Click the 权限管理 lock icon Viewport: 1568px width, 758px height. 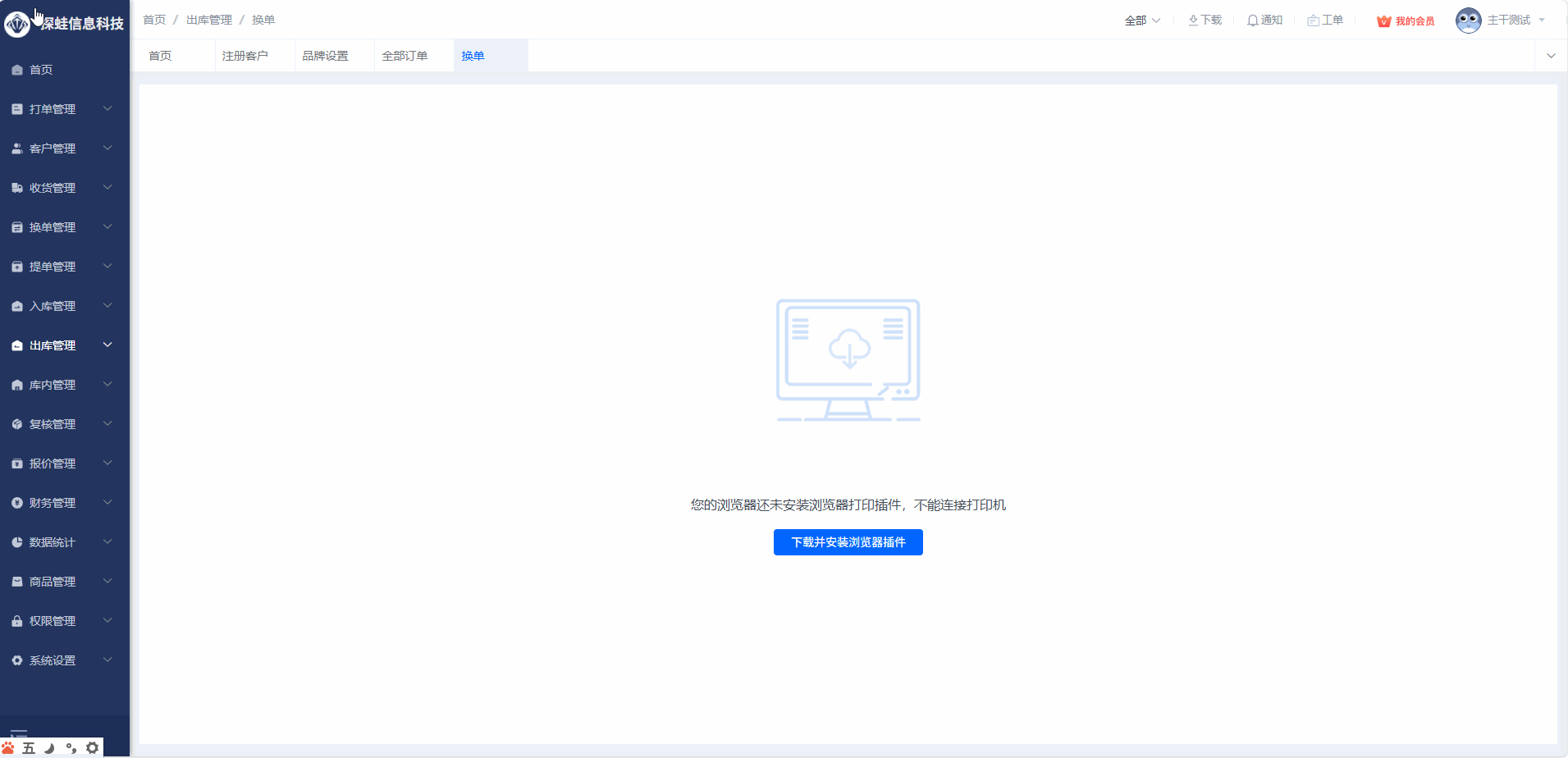pyautogui.click(x=17, y=621)
